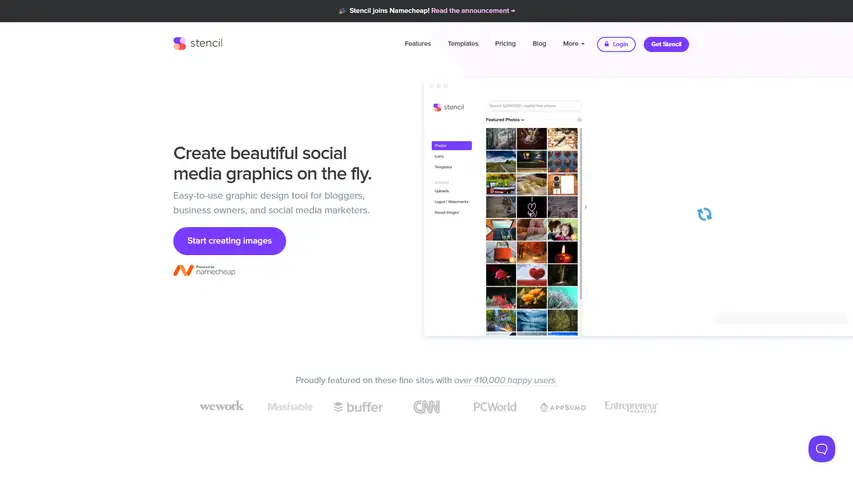
Task: Select the country road landscape thumbnail
Action: click(500, 162)
